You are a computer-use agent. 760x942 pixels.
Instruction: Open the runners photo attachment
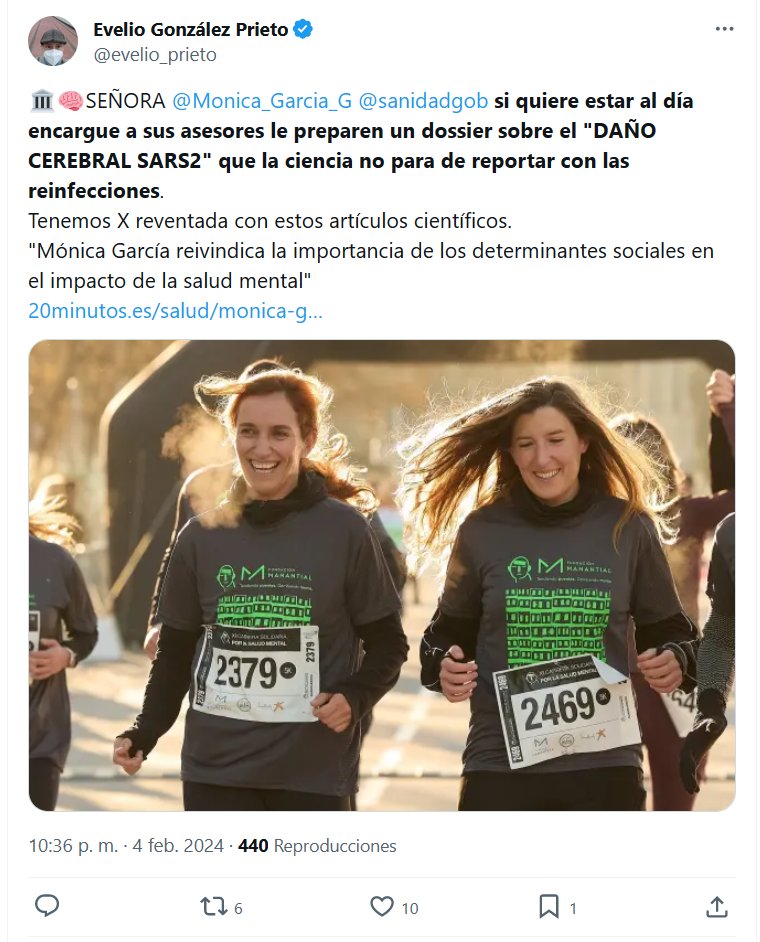(x=382, y=576)
